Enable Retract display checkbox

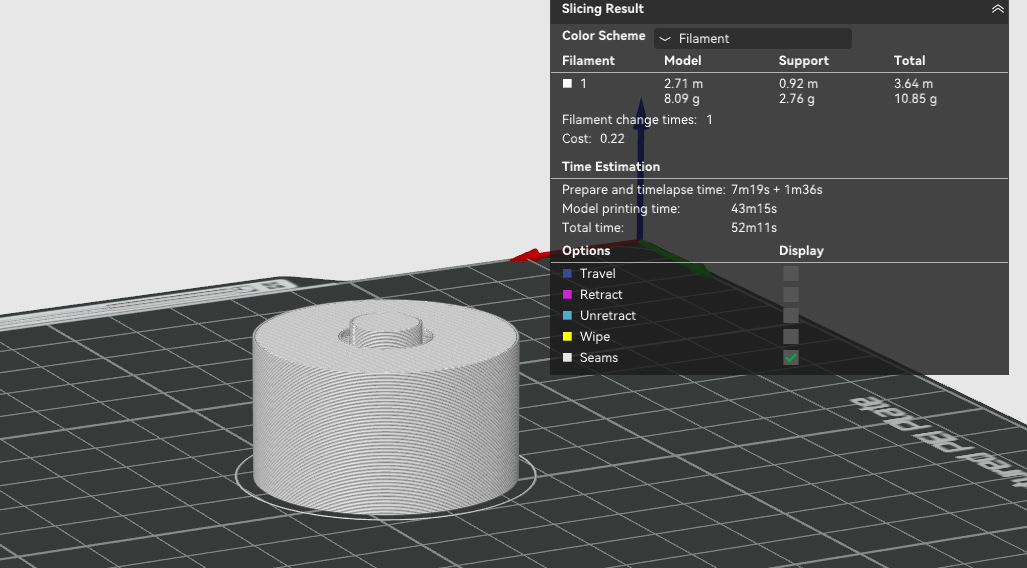pos(790,295)
